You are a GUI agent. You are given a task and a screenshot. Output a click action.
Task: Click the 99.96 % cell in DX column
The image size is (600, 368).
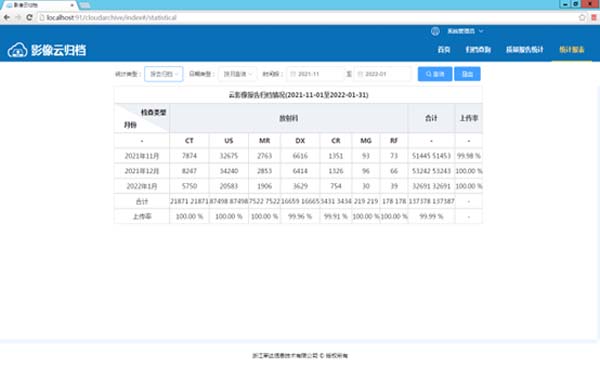pos(300,217)
